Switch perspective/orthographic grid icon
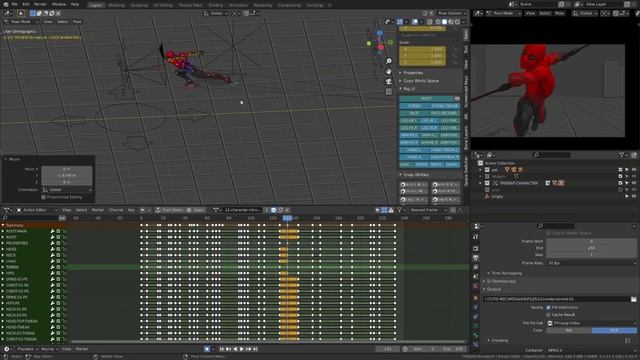Image resolution: width=640 pixels, height=360 pixels. [389, 91]
